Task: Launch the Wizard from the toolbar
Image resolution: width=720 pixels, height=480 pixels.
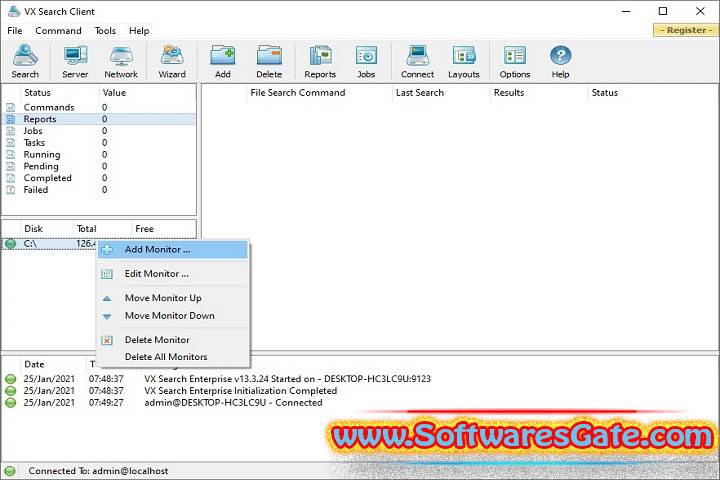Action: tap(172, 61)
